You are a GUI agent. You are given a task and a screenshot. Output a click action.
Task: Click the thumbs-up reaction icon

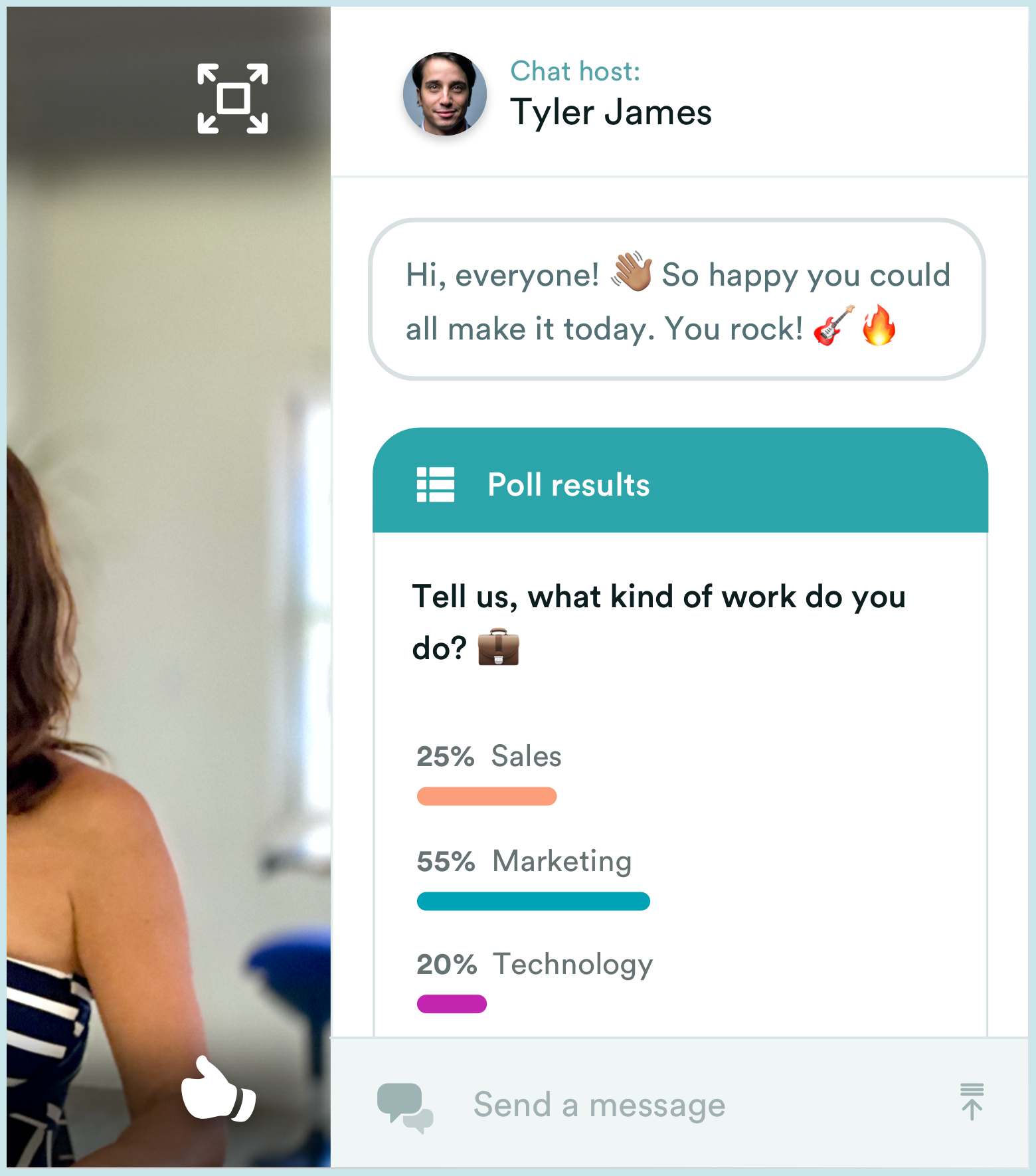click(218, 1090)
